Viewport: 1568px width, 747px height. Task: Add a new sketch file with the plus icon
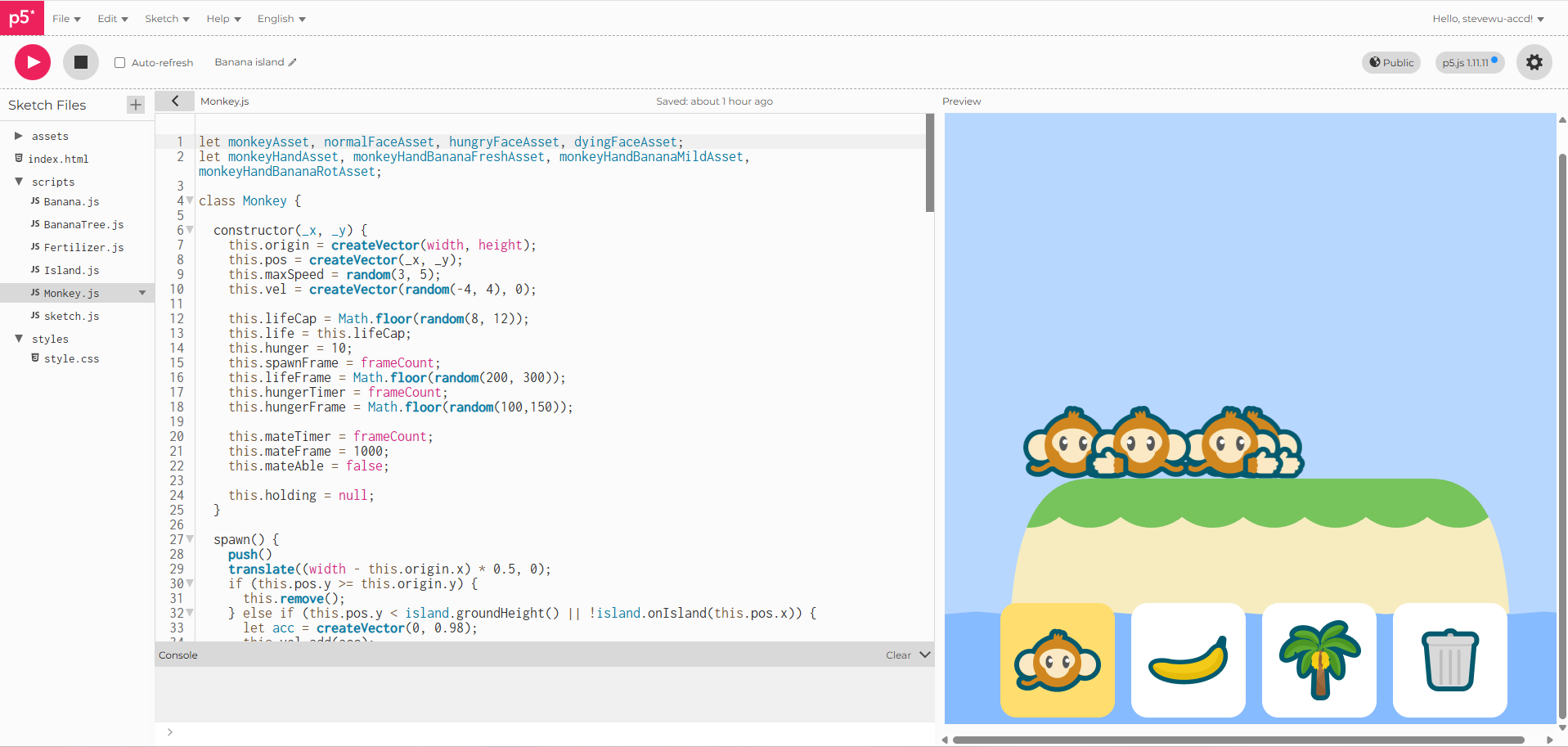(x=135, y=105)
